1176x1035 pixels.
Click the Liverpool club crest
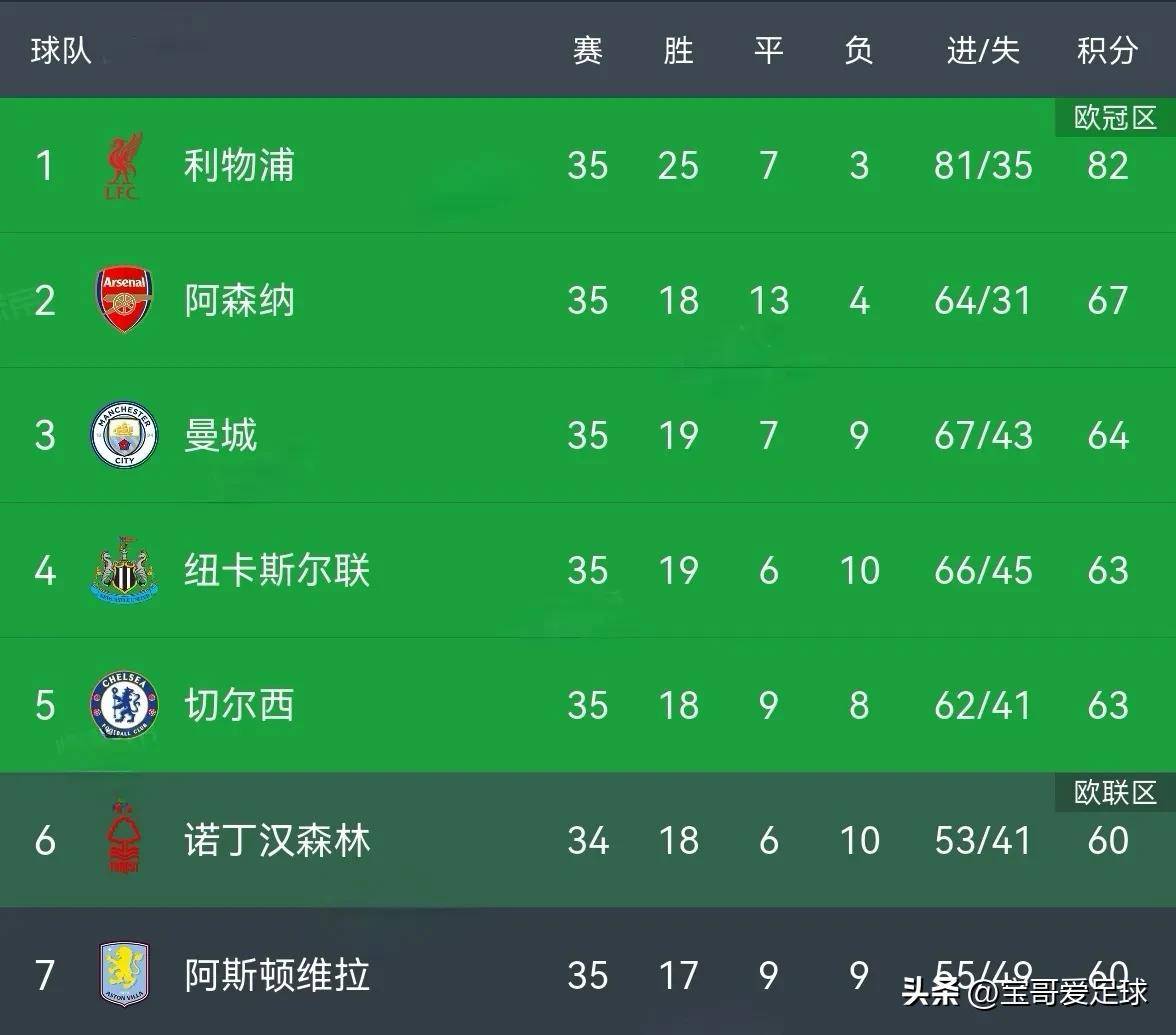pyautogui.click(x=124, y=166)
